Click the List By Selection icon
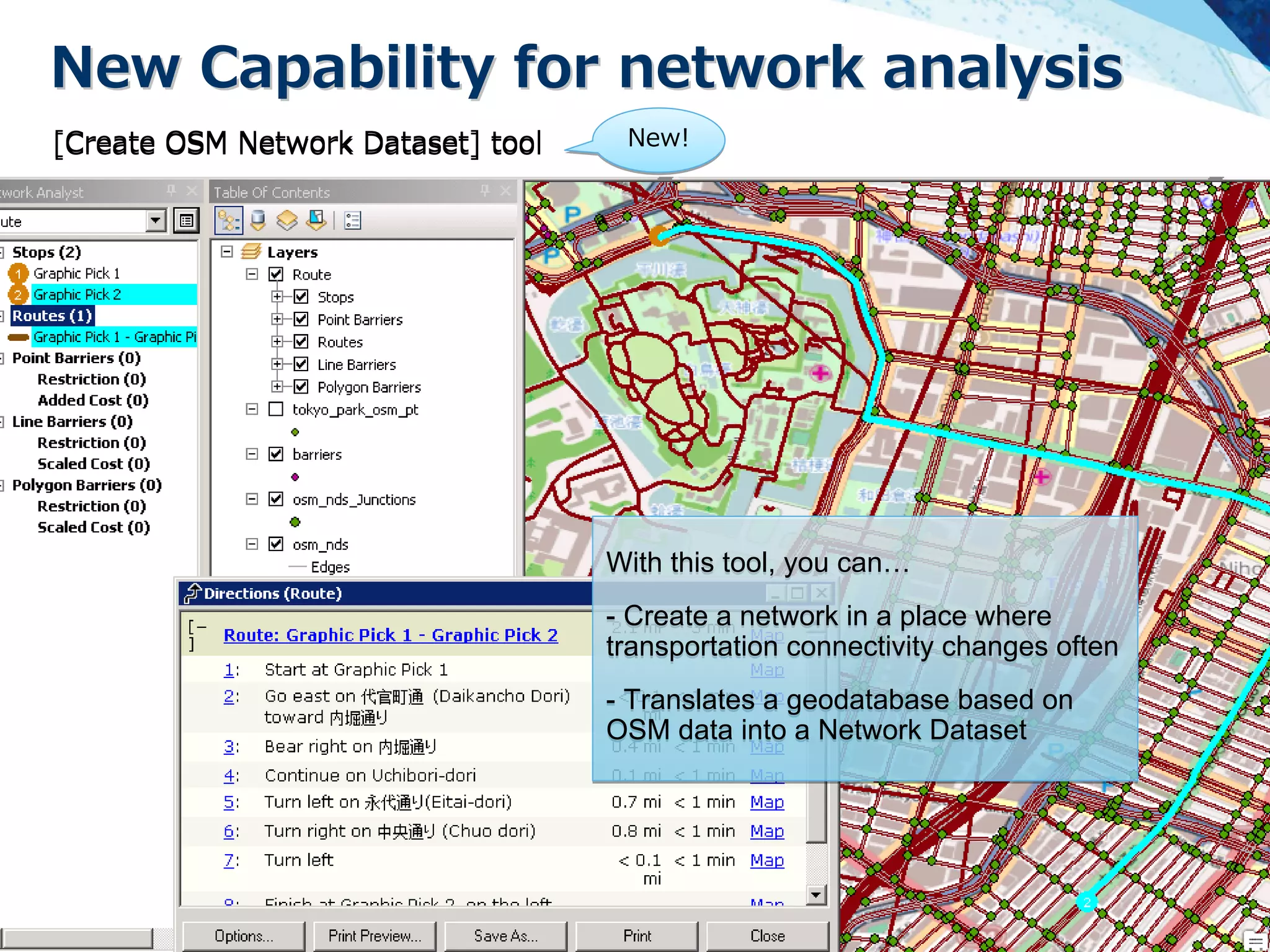Viewport: 1270px width, 952px height. (316, 220)
